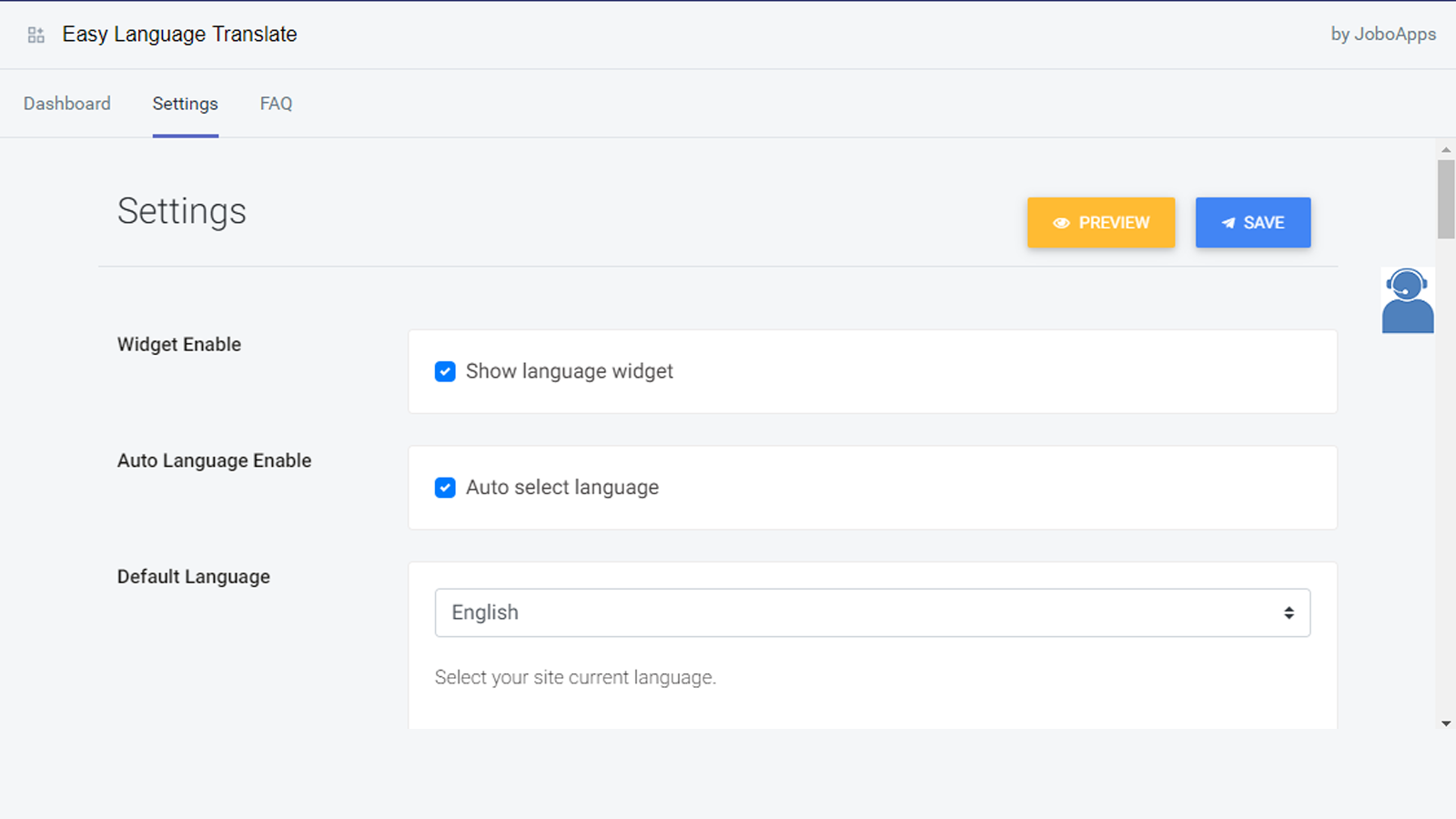Click the "by JoboApps" link
The image size is (1456, 819).
[1382, 35]
